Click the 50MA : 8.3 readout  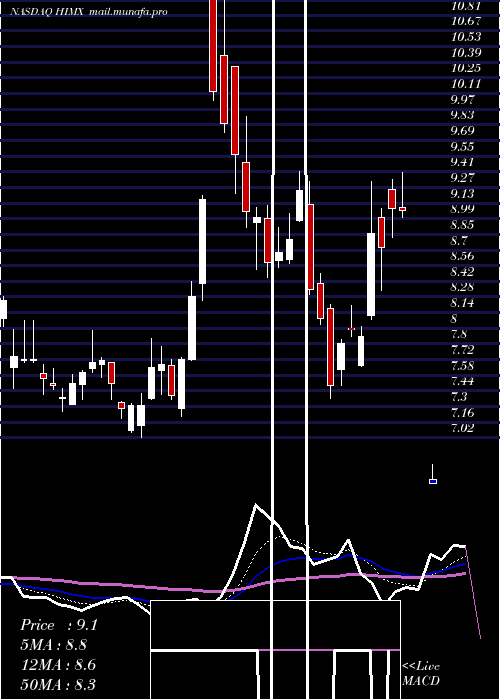58,684
